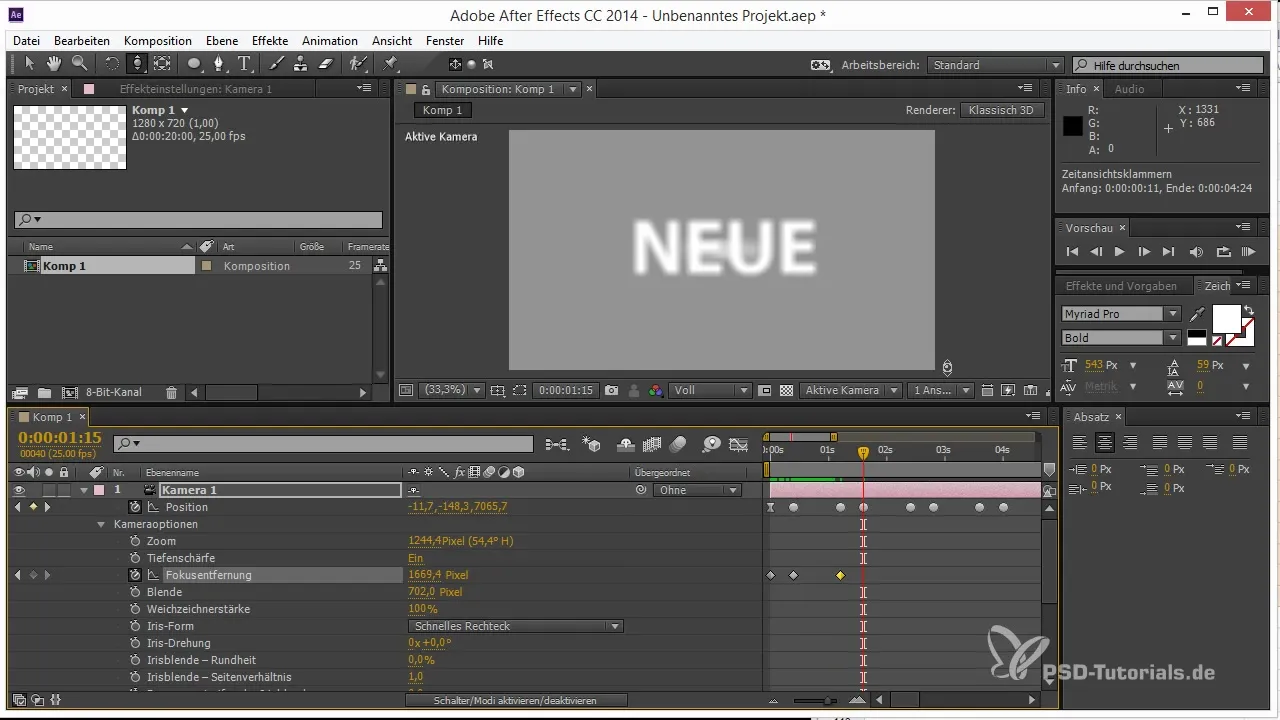Select the Pen tool
The image size is (1280, 720).
tap(219, 64)
